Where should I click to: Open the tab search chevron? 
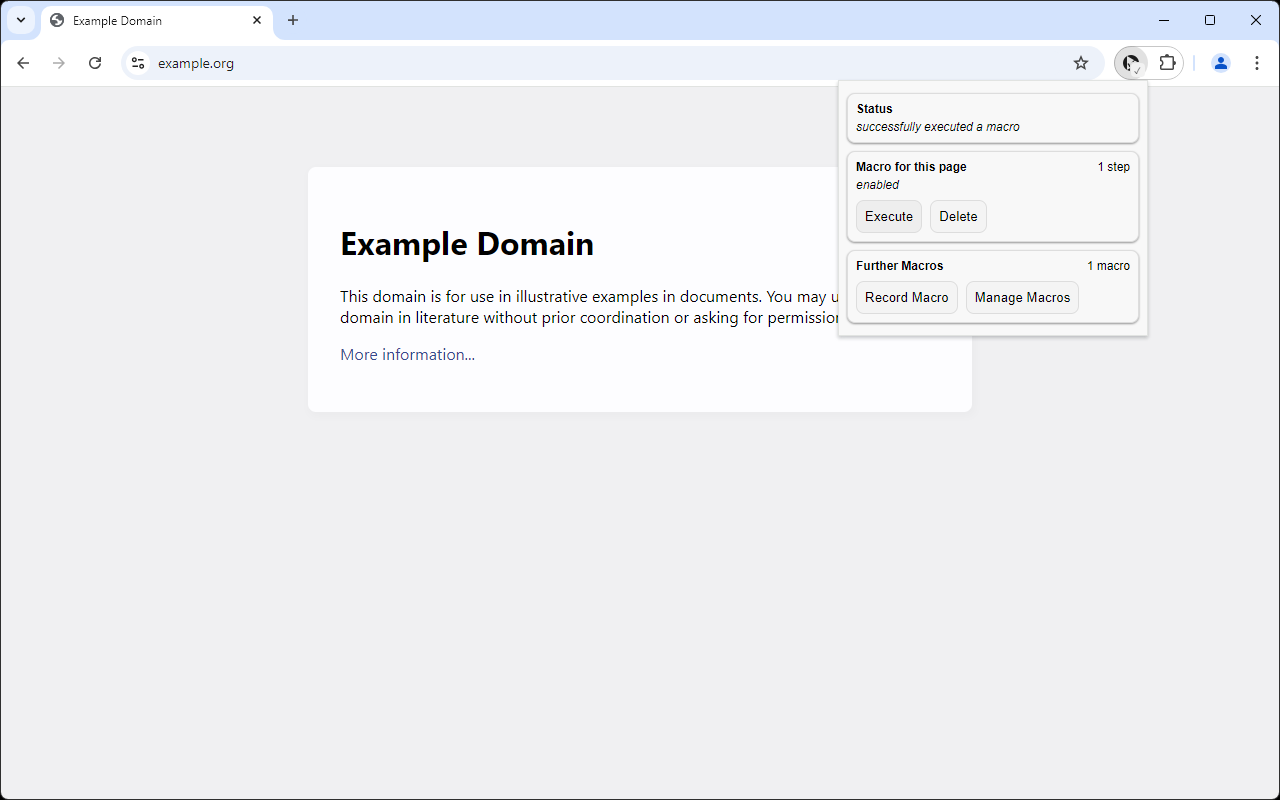click(20, 20)
